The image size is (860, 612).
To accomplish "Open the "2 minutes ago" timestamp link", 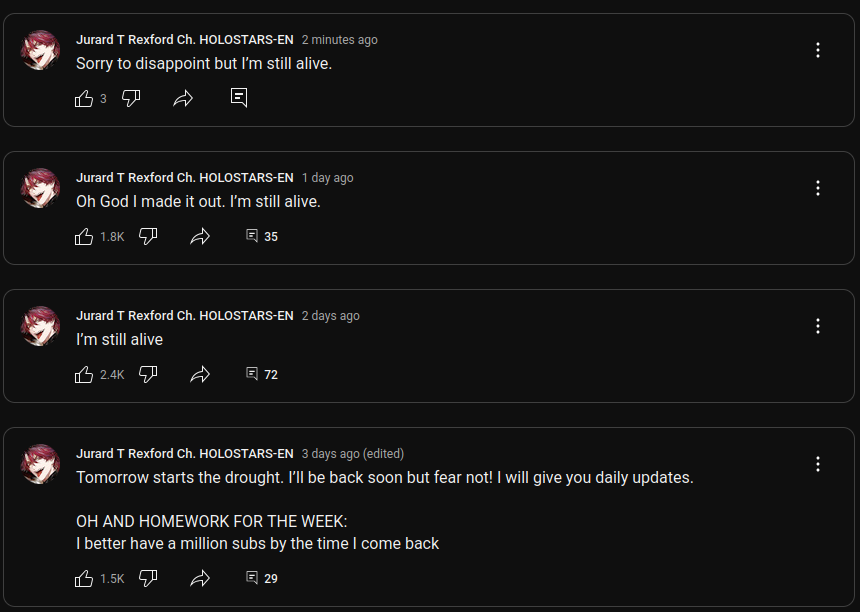I will point(339,40).
